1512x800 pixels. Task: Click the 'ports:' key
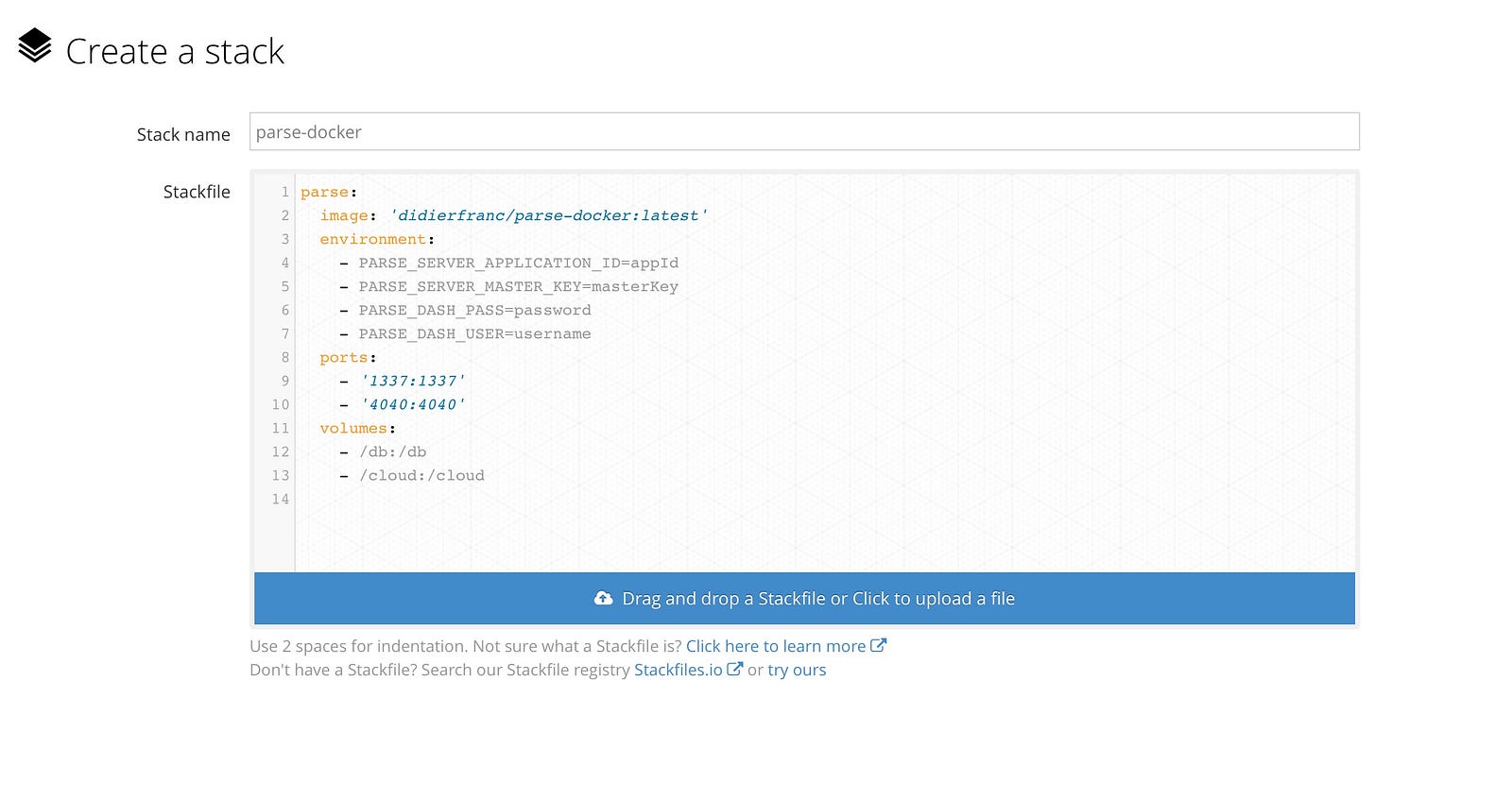[x=348, y=357]
